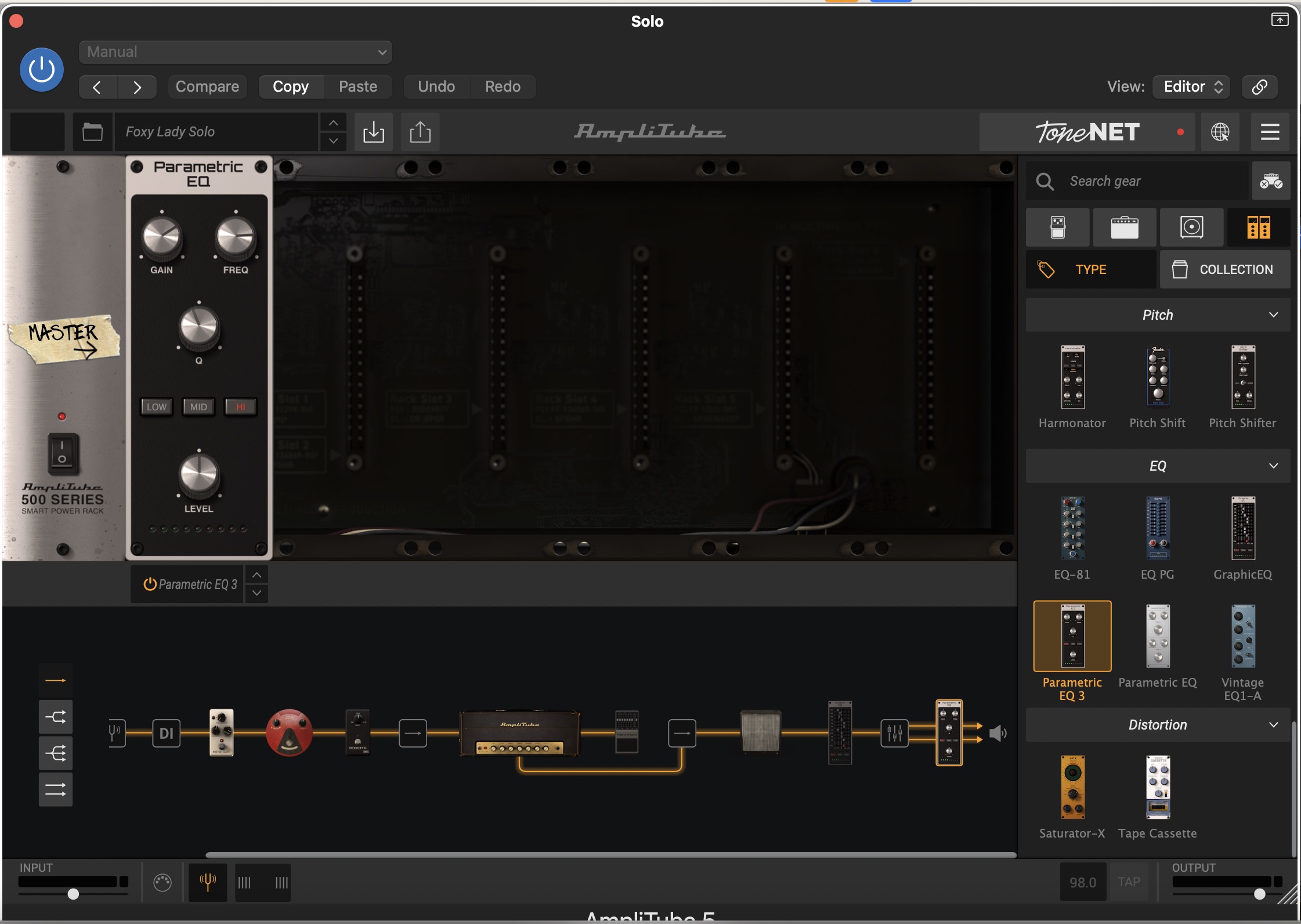The width and height of the screenshot is (1301, 924).
Task: Click the Parametric EQ FREQ knob
Action: [x=236, y=238]
